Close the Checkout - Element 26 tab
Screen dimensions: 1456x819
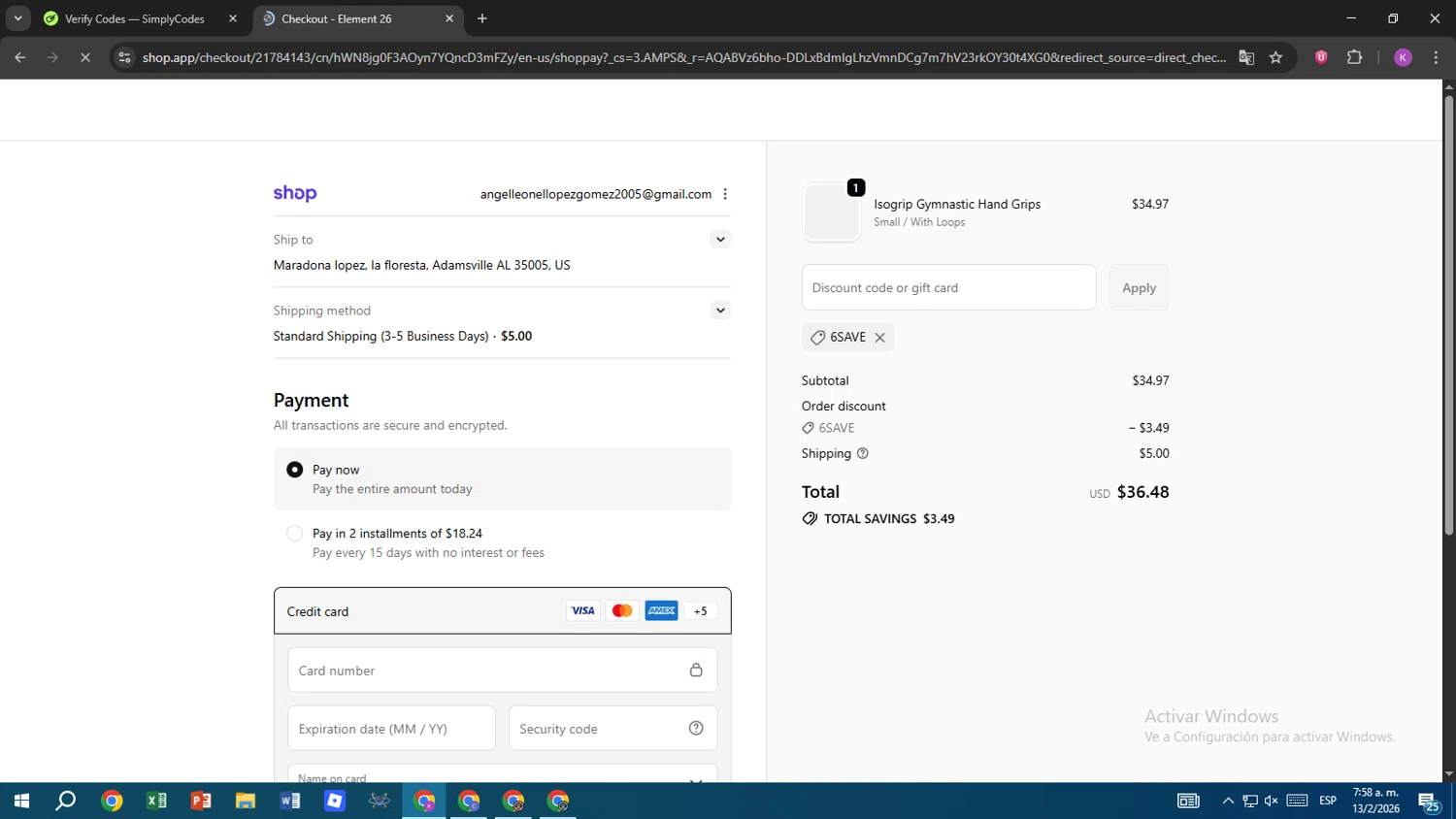click(449, 18)
